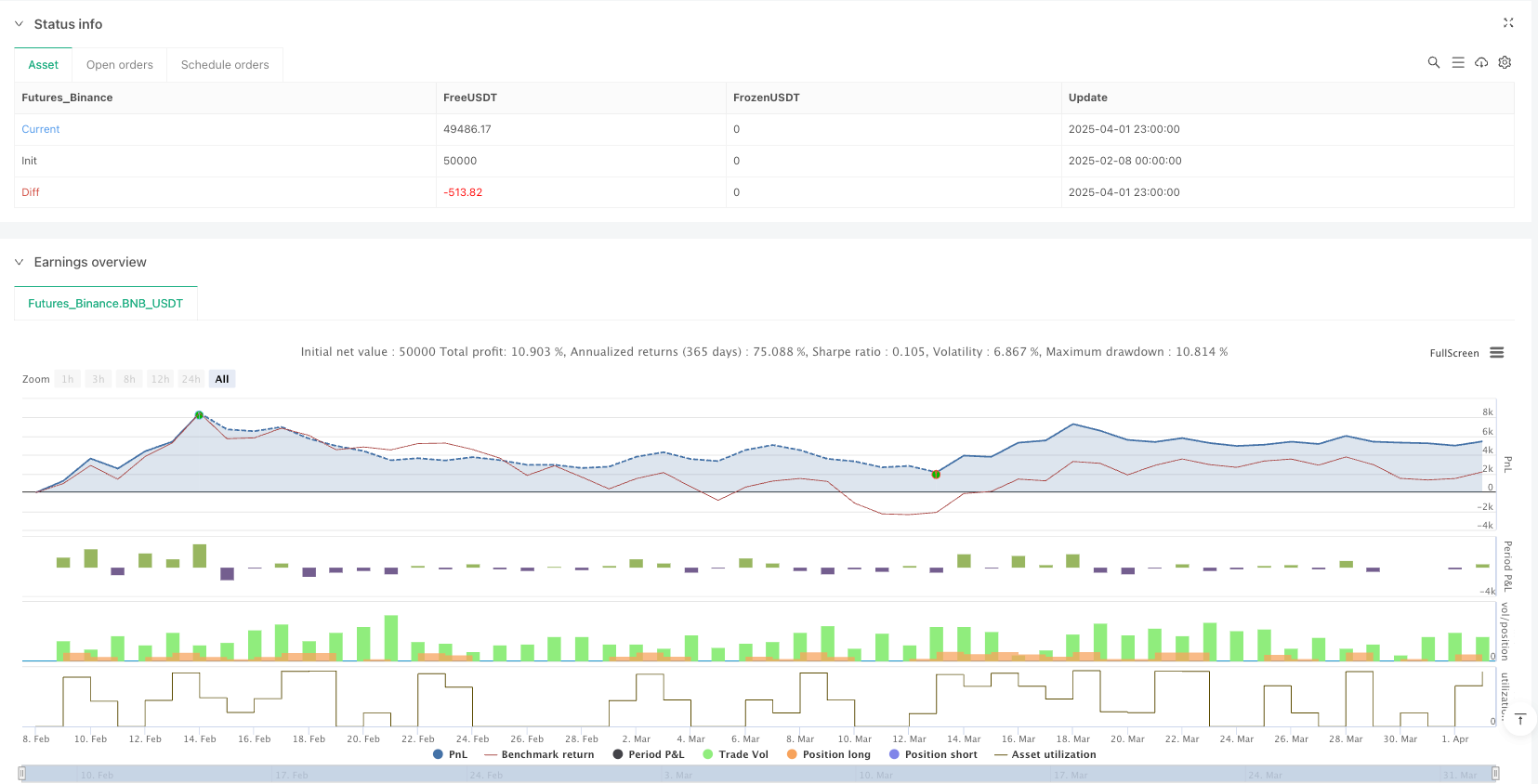Switch to the Schedule orders tab
This screenshot has width=1538, height=784.
(225, 65)
